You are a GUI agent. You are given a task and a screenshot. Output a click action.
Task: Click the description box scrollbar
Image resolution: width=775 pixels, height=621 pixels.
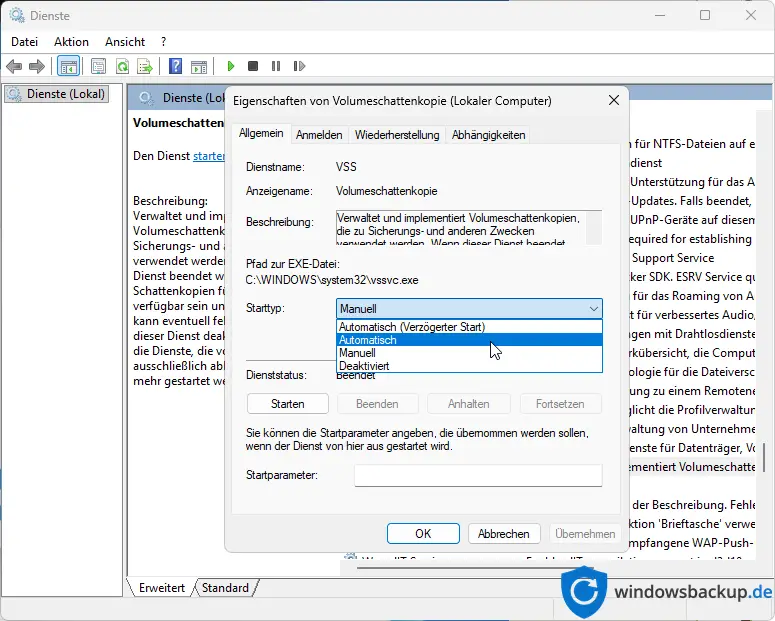(594, 227)
